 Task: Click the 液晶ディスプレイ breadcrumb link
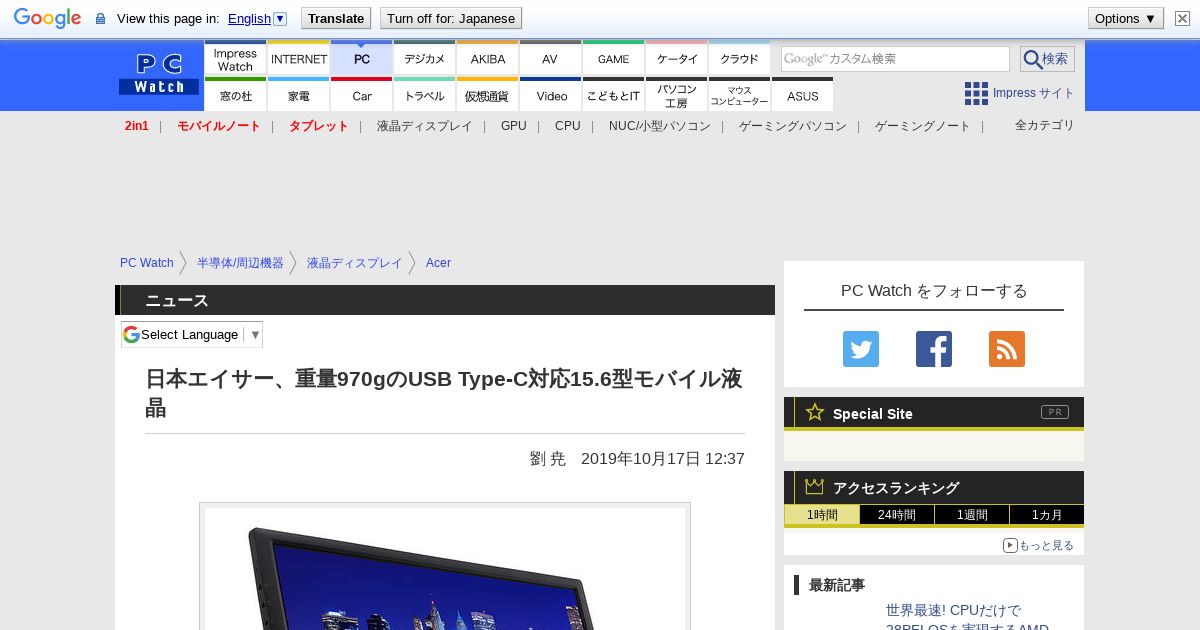(x=354, y=263)
